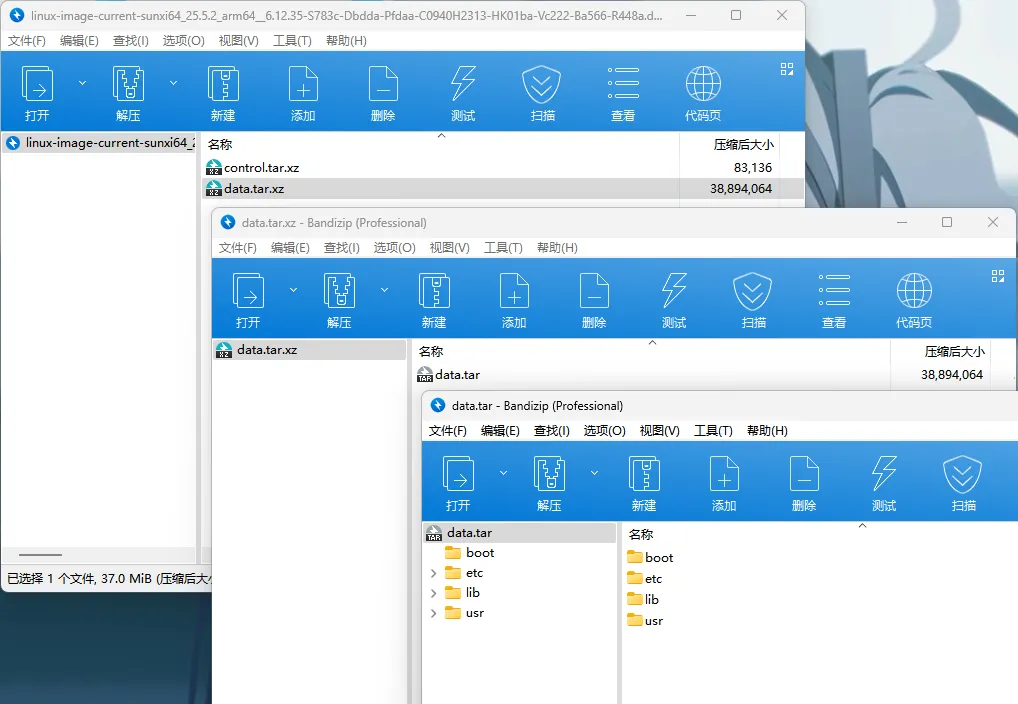The height and width of the screenshot is (704, 1018).
Task: Click the 添加 icon in the data.tar.xz window
Action: [514, 292]
